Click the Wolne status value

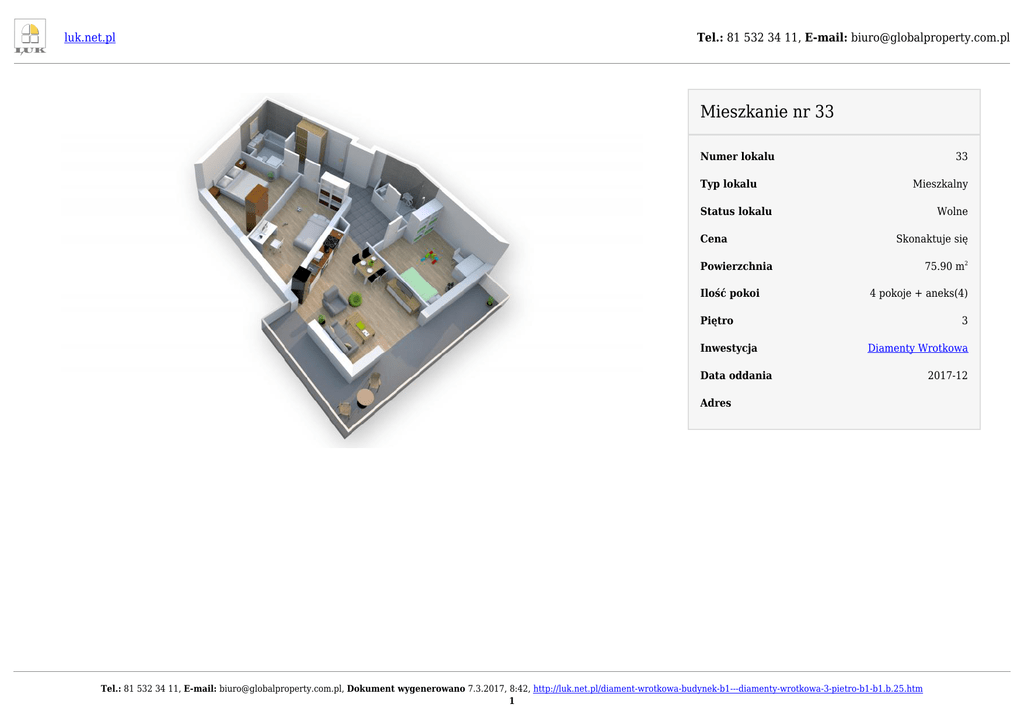coord(952,212)
